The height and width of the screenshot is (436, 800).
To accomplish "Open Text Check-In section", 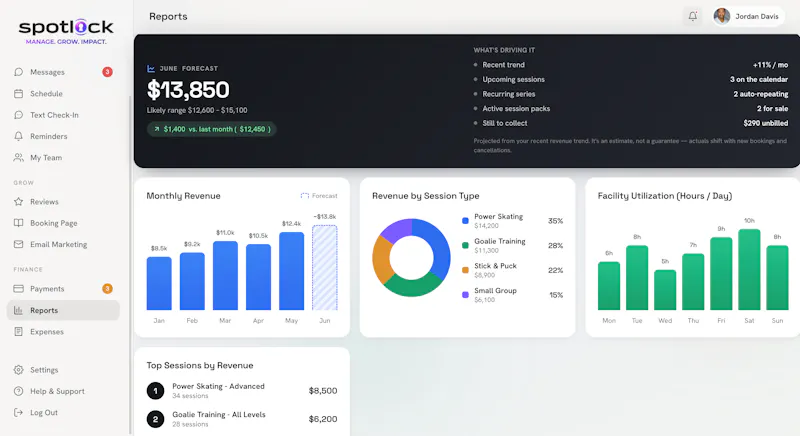I will 63,115.
